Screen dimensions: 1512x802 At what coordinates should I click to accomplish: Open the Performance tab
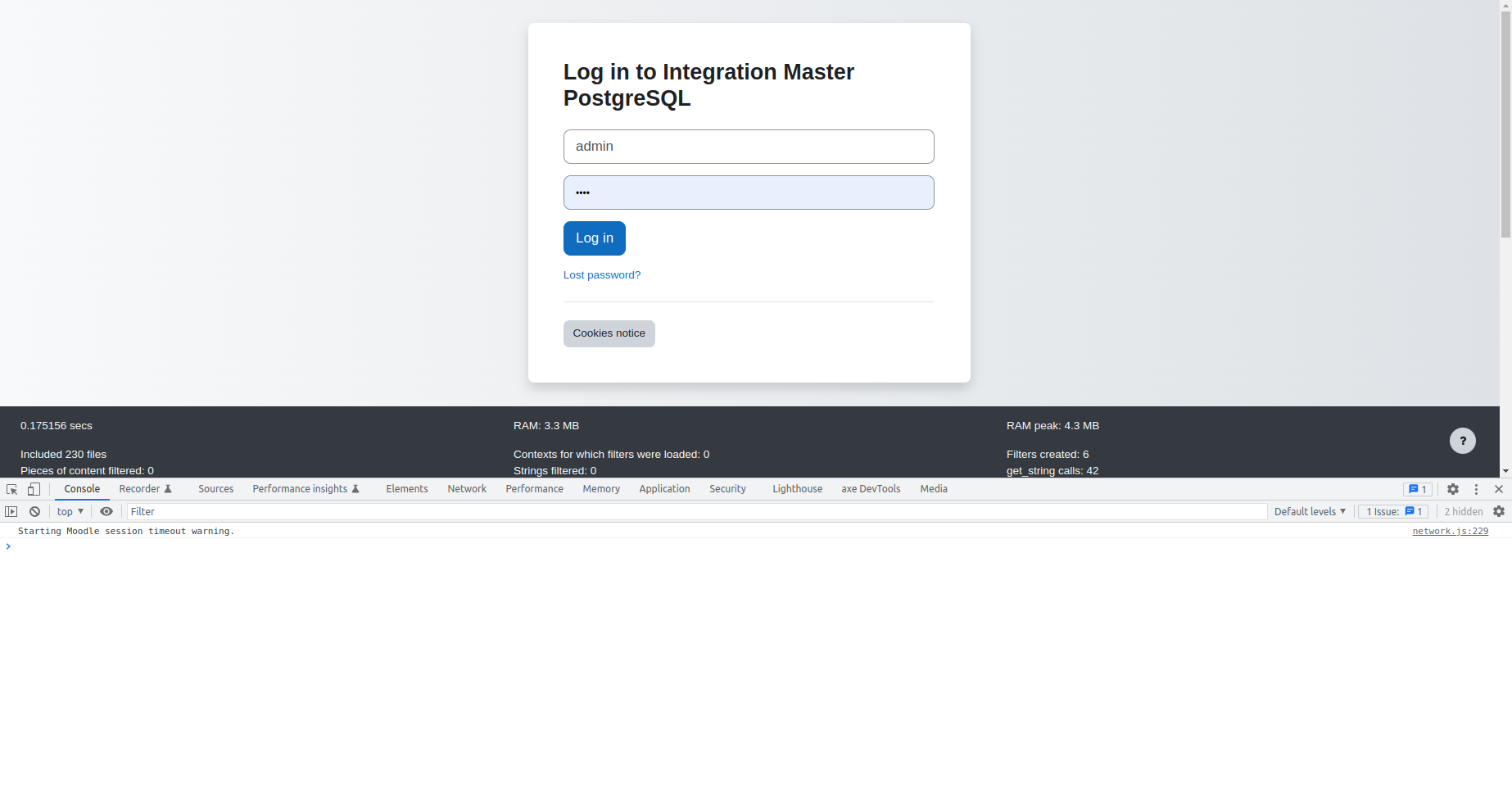(x=535, y=489)
